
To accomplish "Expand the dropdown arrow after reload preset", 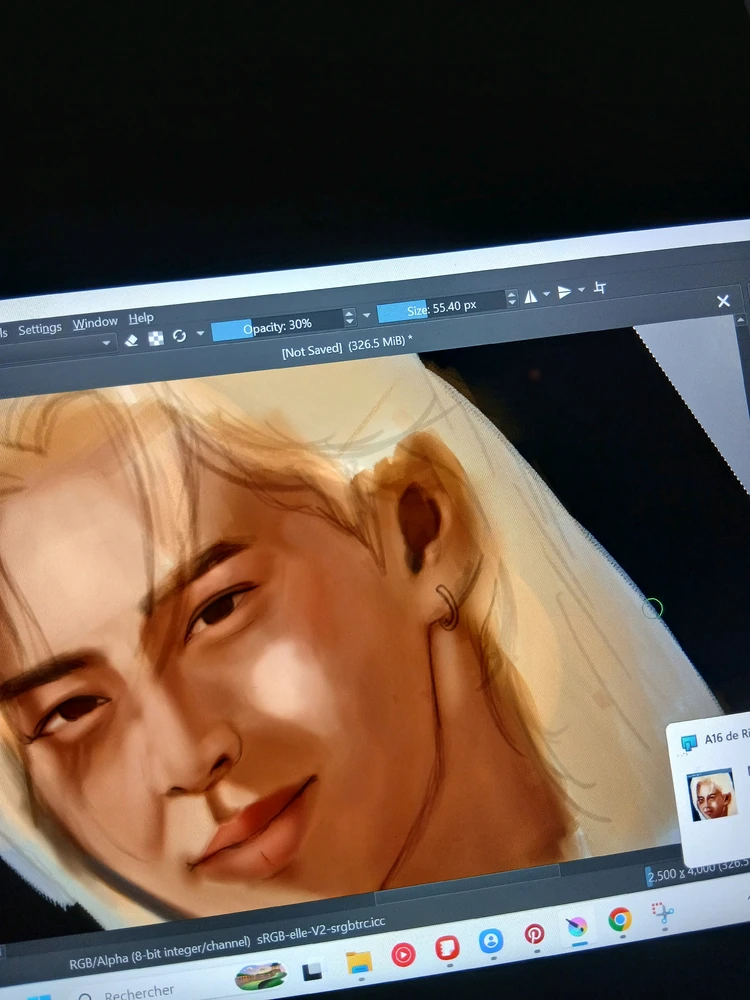I will point(200,333).
